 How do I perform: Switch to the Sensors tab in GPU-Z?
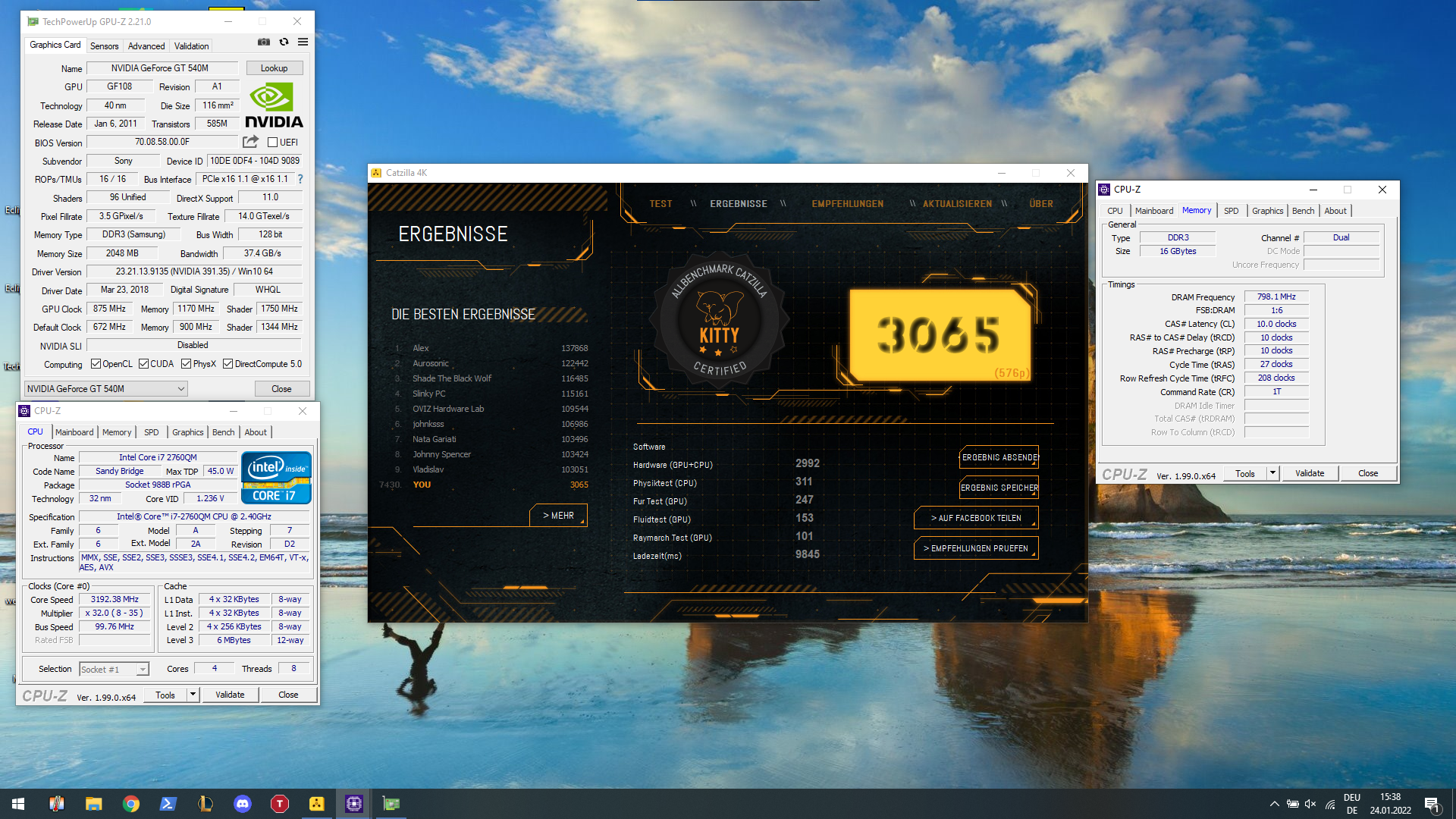pyautogui.click(x=104, y=45)
